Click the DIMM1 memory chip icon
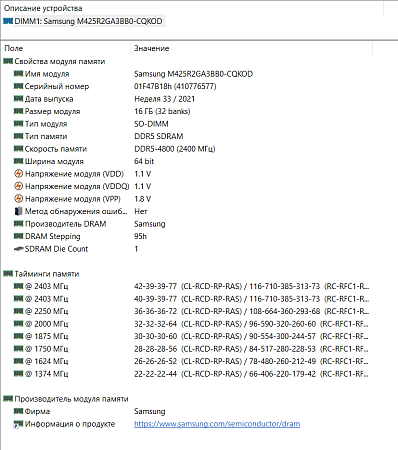 coord(8,21)
